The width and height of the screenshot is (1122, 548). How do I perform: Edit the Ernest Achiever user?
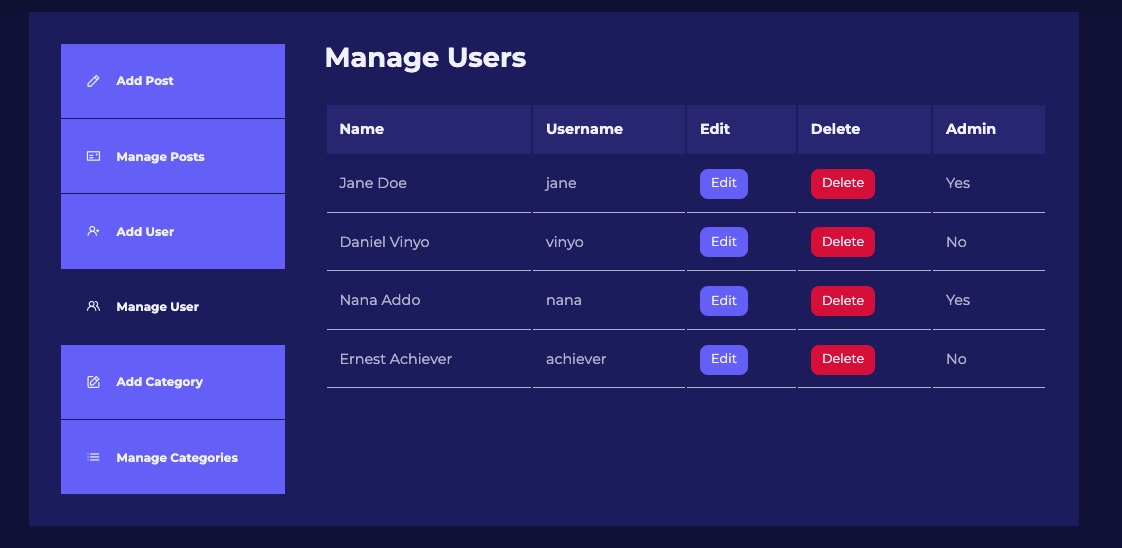coord(723,360)
